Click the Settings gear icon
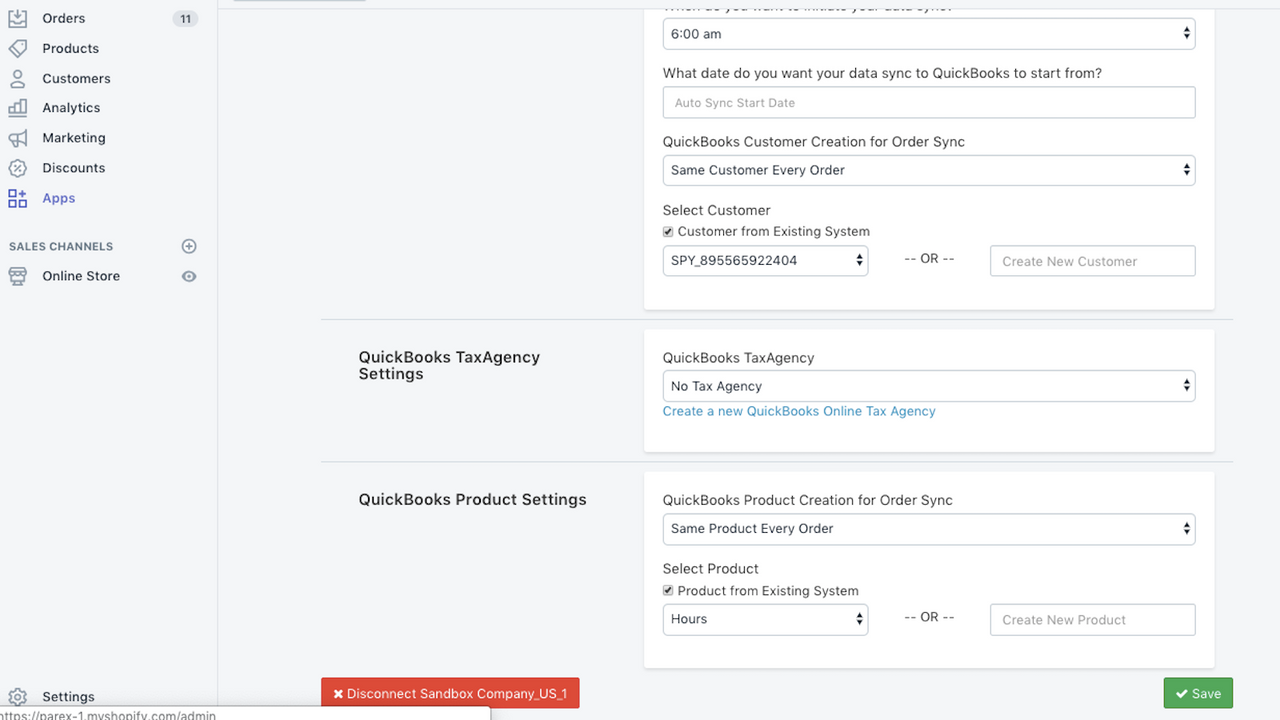Image resolution: width=1280 pixels, height=720 pixels. (x=18, y=697)
